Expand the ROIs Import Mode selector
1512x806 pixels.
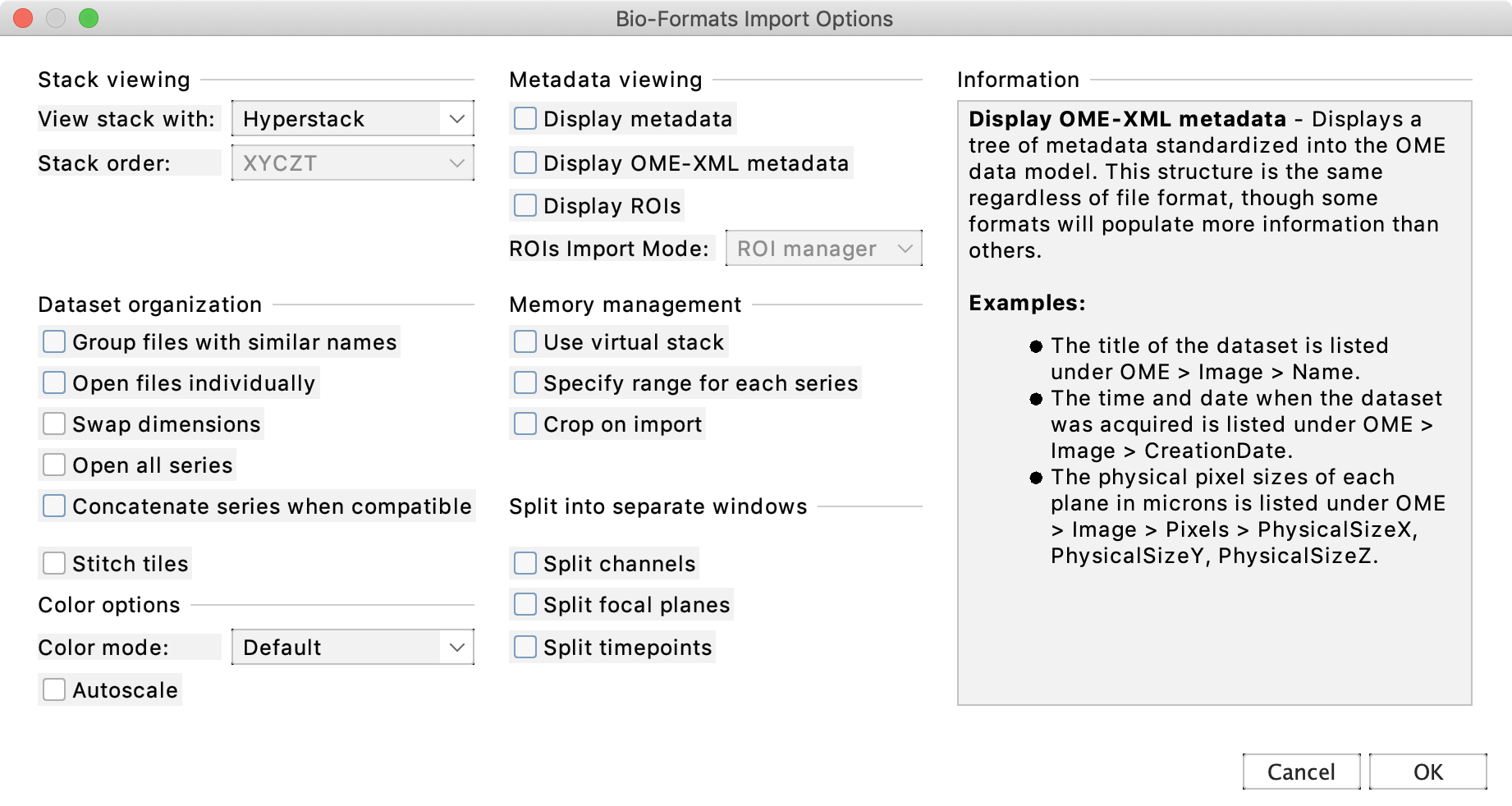[823, 249]
